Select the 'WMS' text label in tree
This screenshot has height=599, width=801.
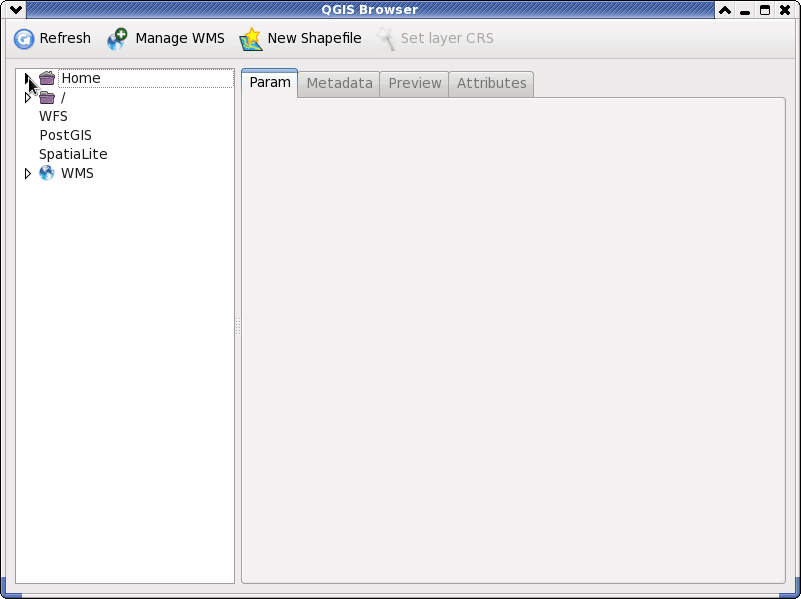coord(77,174)
